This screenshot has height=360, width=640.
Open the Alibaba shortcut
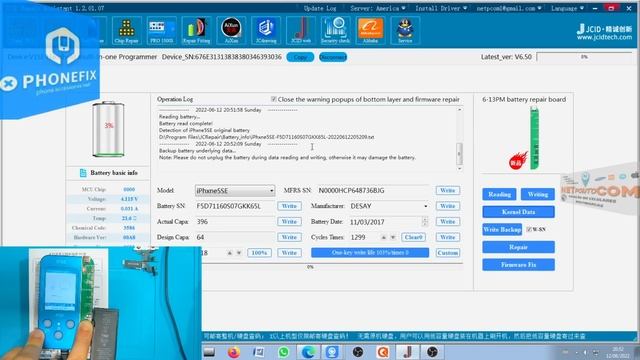370,30
